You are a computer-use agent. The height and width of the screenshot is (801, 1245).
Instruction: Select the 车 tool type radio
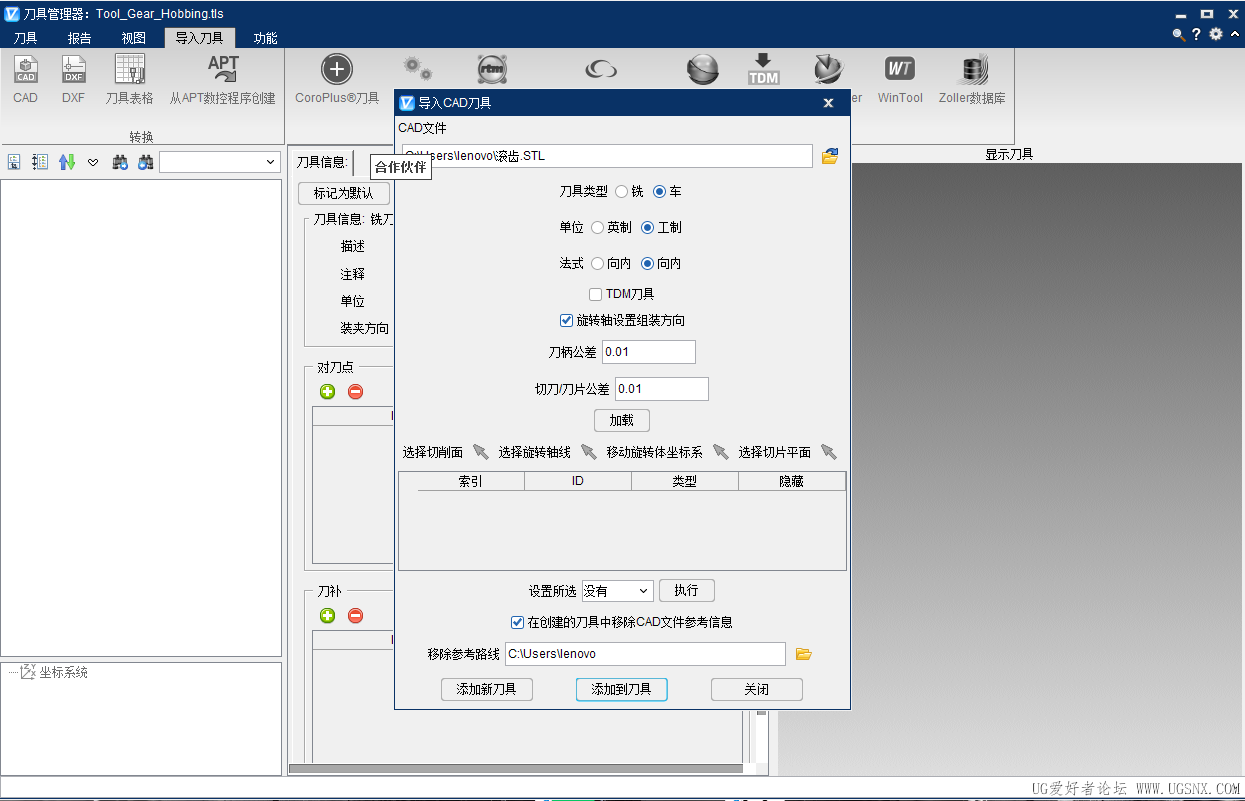tap(659, 191)
